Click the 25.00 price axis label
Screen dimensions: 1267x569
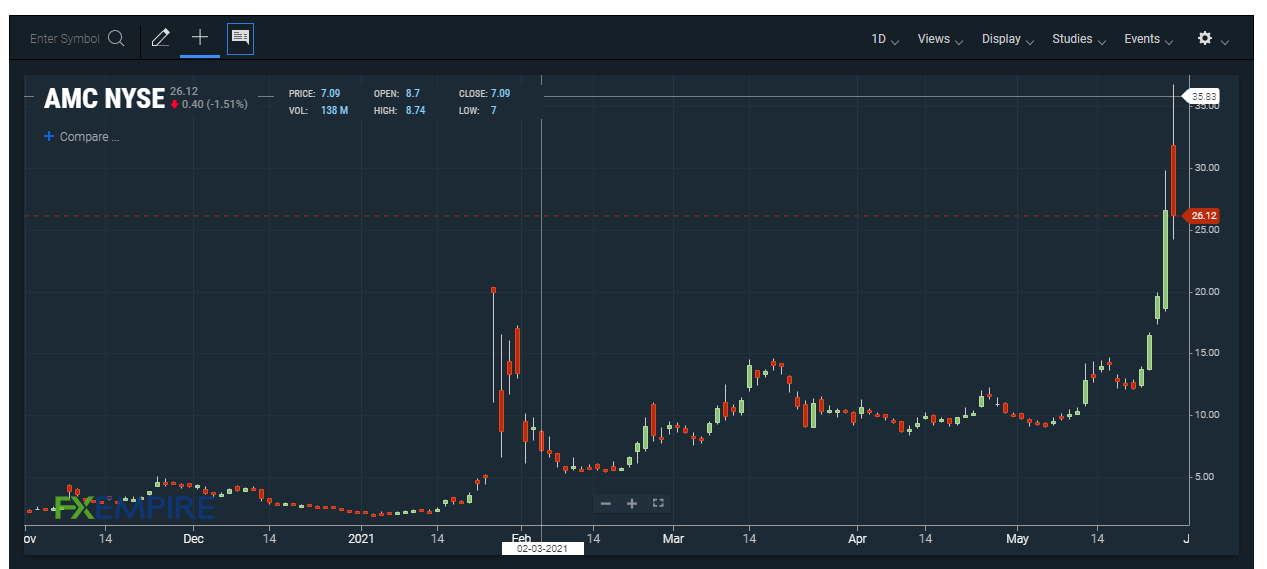[1207, 229]
